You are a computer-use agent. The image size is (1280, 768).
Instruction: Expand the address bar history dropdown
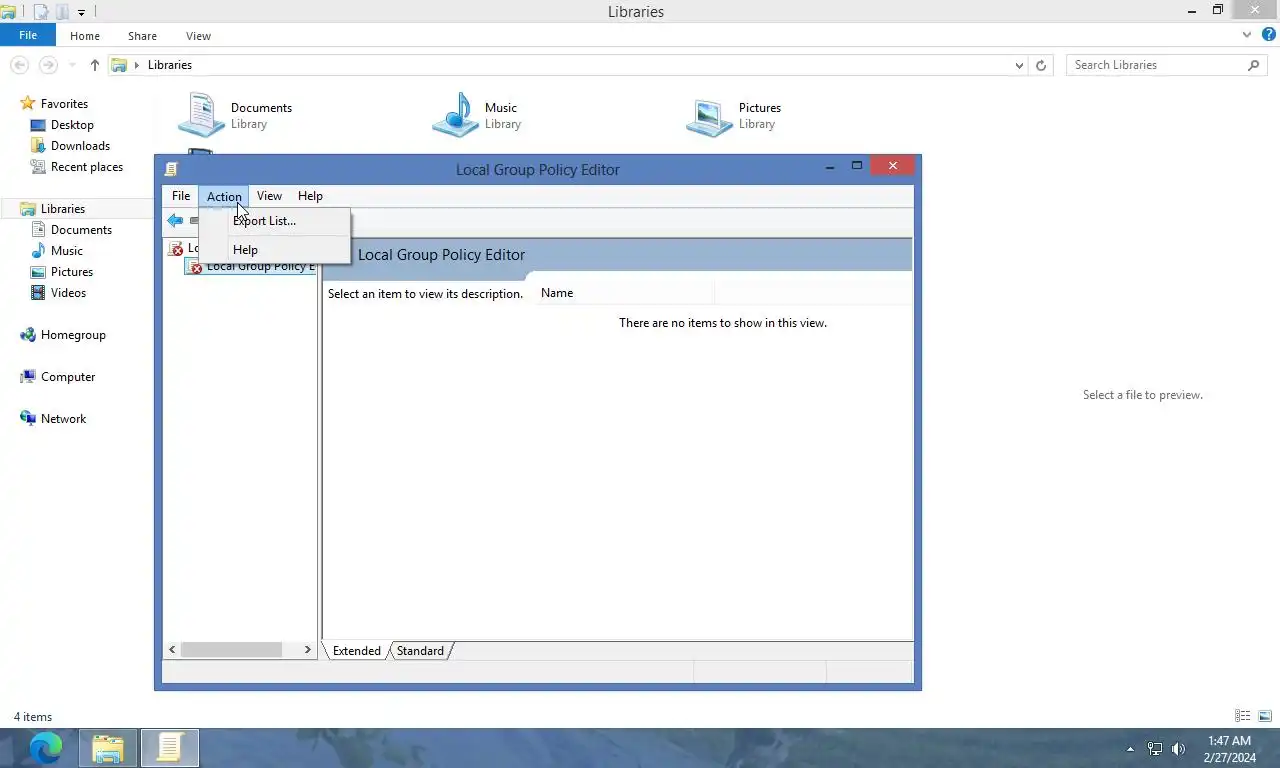coord(1019,65)
